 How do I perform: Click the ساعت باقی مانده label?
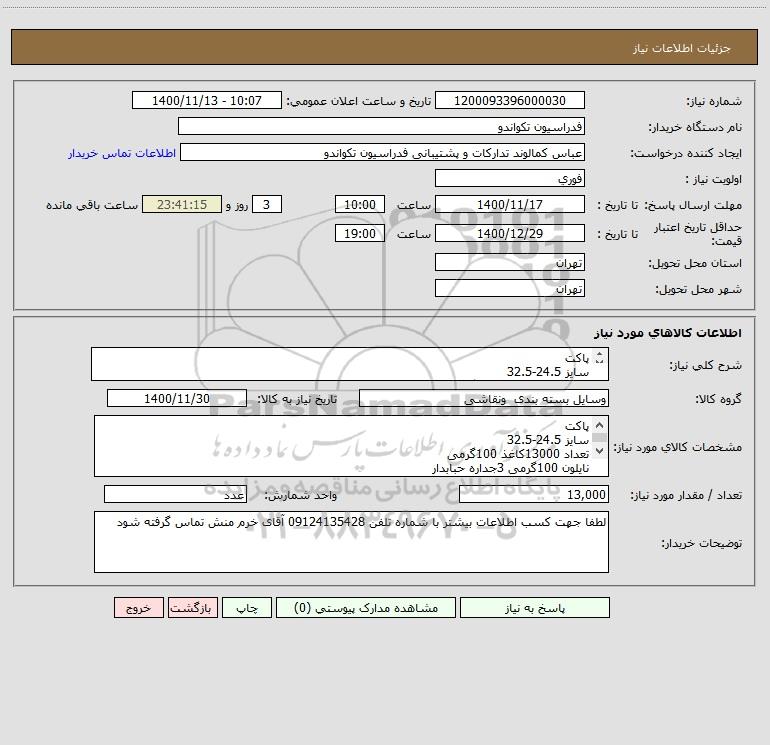click(x=92, y=205)
